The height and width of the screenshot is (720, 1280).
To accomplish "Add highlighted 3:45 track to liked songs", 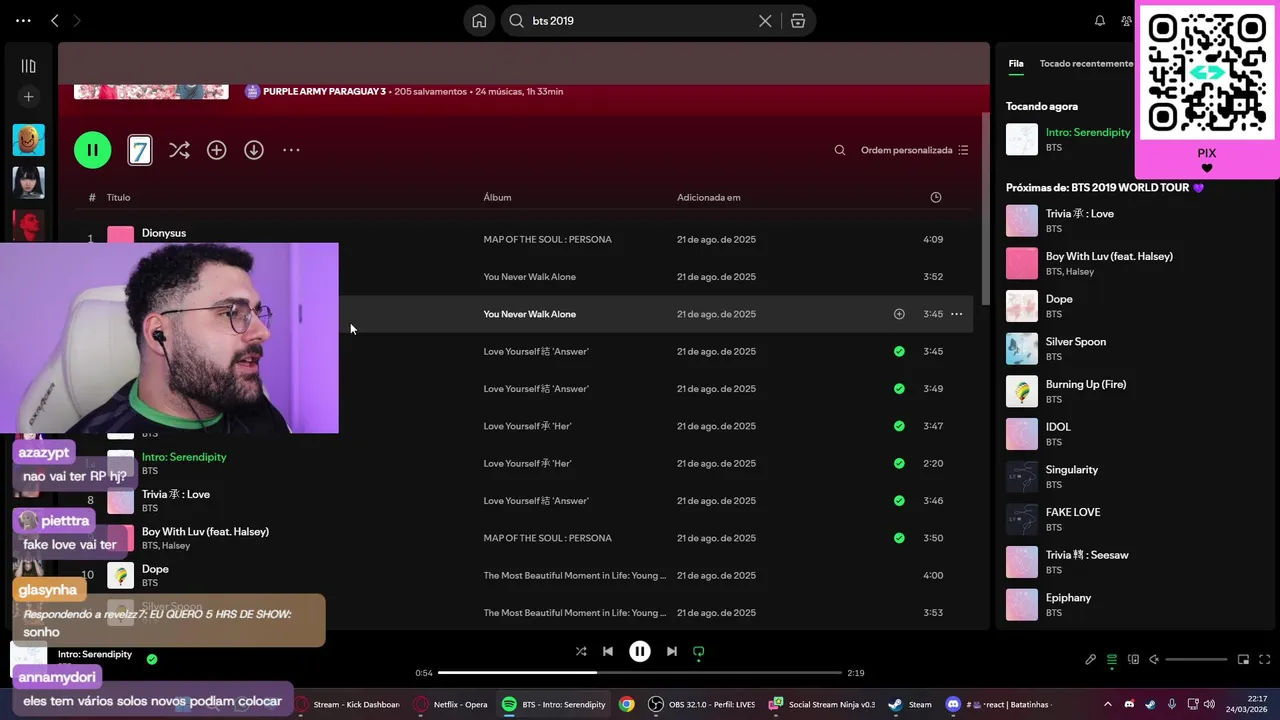I will point(899,314).
